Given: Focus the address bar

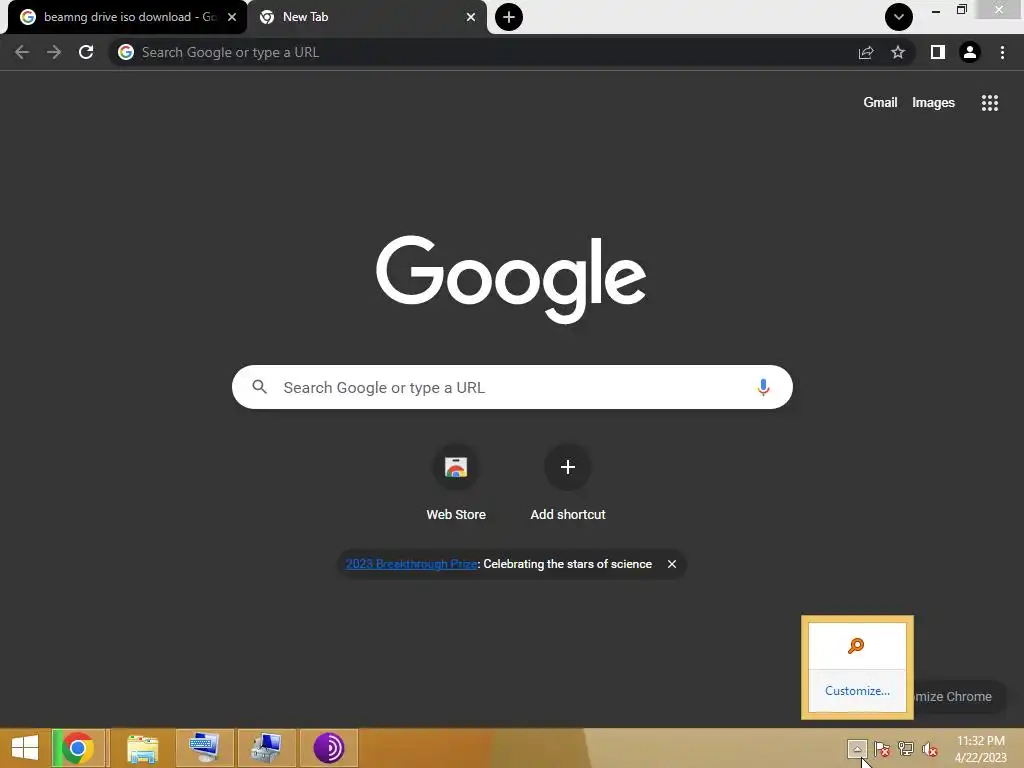Looking at the screenshot, I should tap(485, 52).
